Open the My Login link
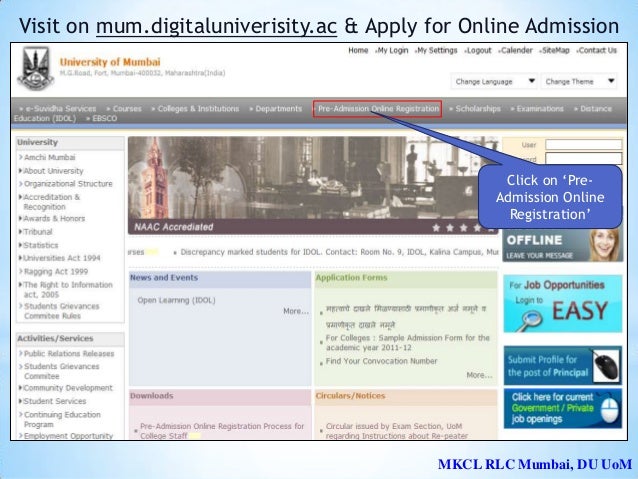638x479 pixels. click(393, 50)
